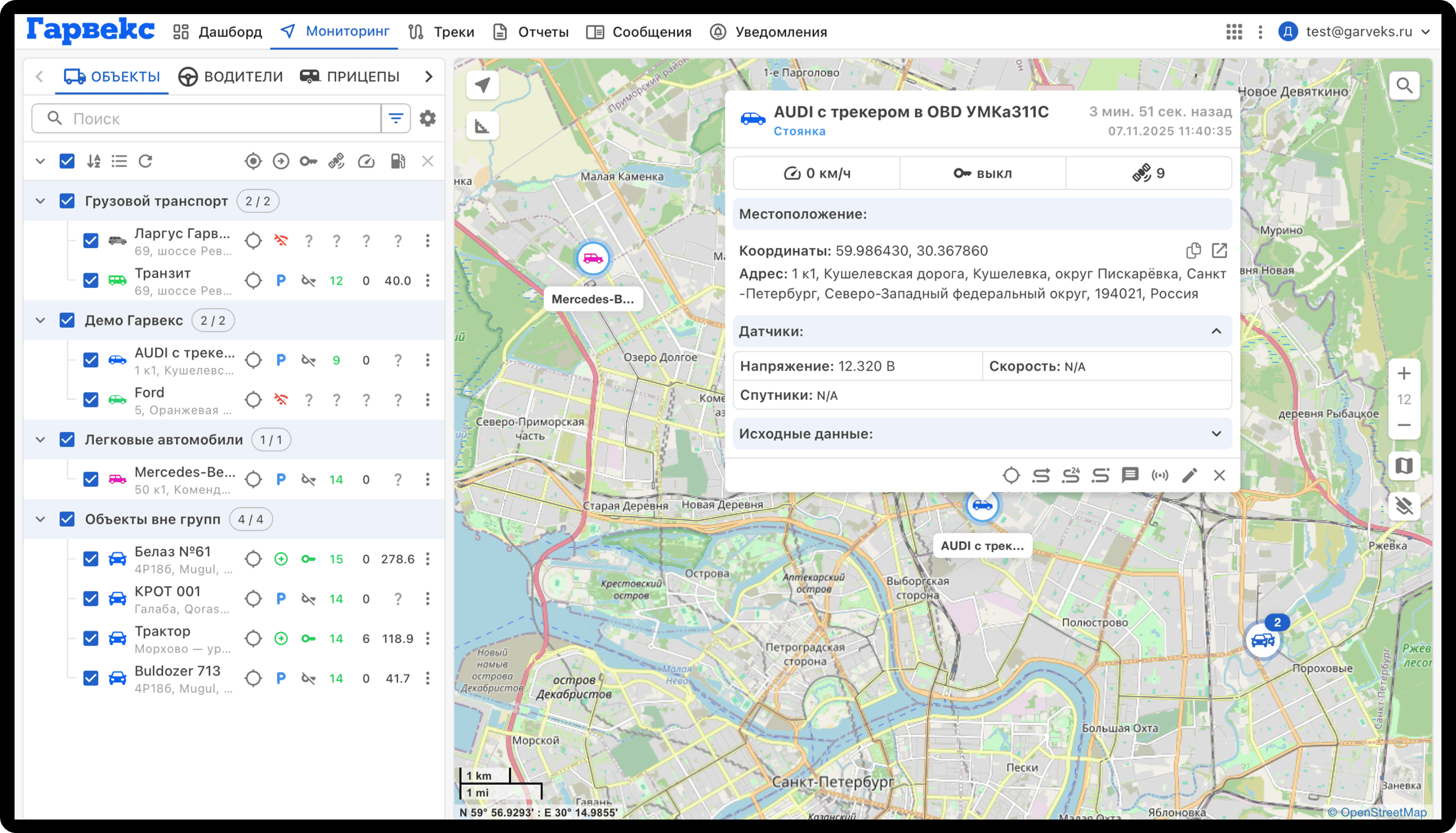Open coordinates in external link icon

pos(1219,251)
